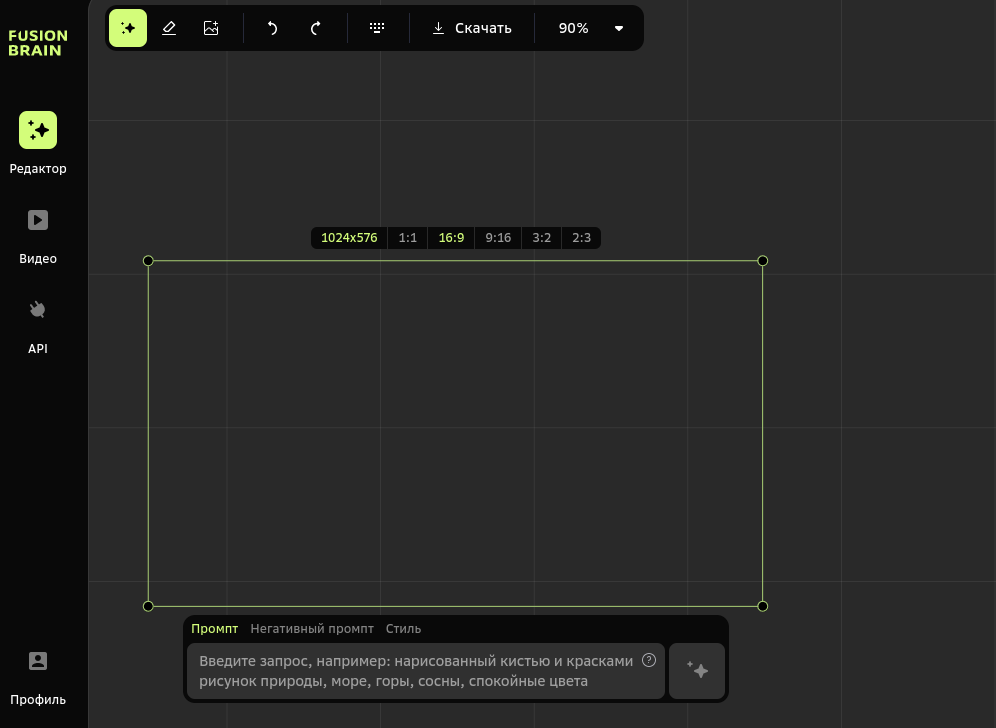The image size is (996, 728).
Task: Open the Профиль sidebar section
Action: click(38, 678)
